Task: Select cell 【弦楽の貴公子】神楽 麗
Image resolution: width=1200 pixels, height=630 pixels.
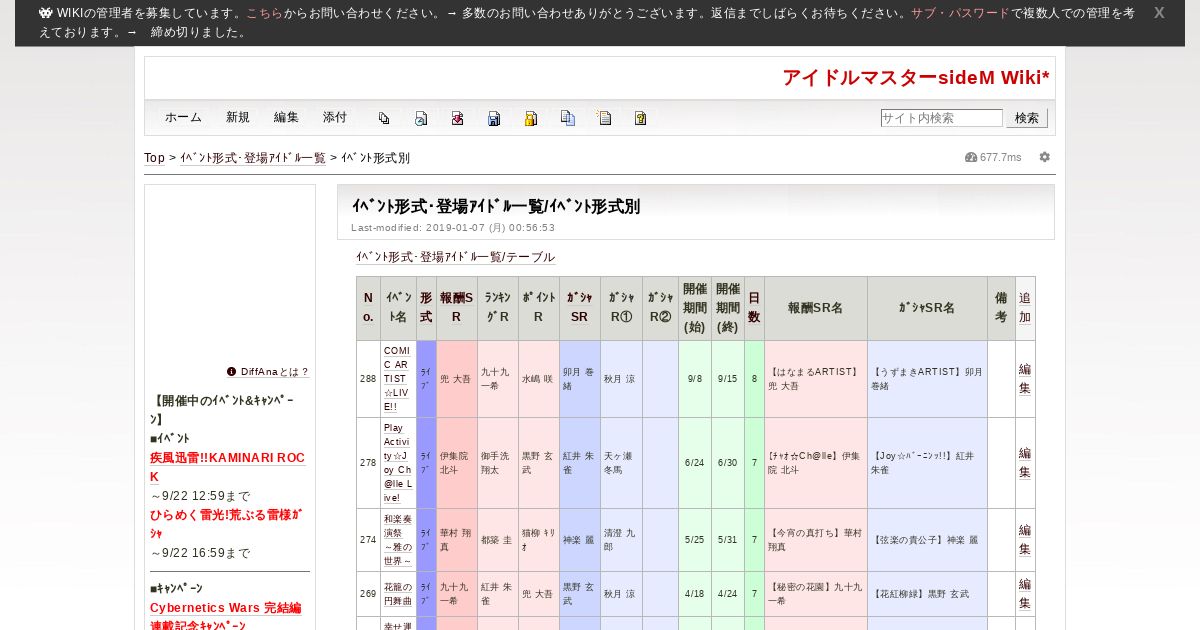Action: pos(927,540)
